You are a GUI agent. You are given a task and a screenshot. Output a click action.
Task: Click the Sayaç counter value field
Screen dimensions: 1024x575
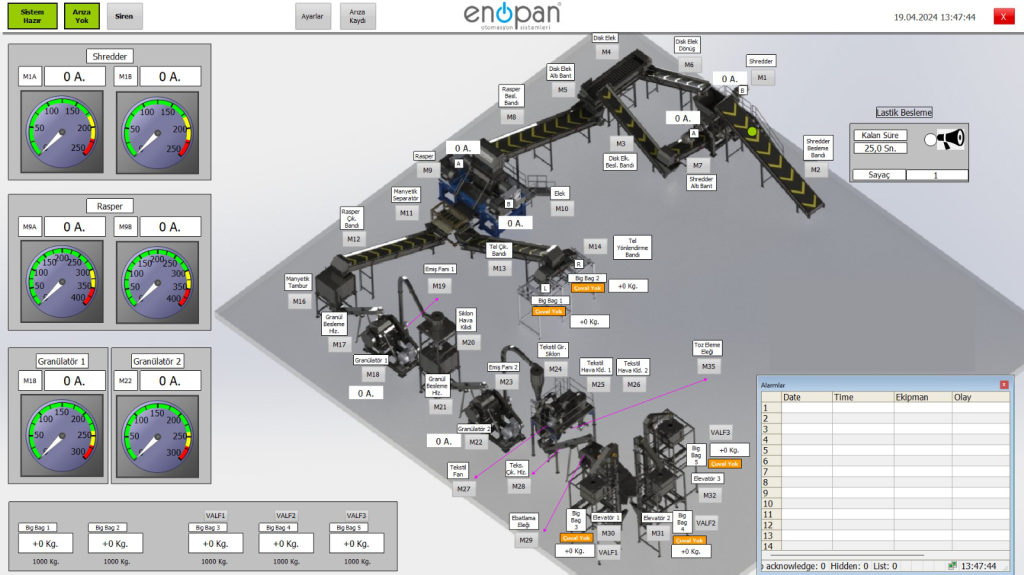point(936,175)
